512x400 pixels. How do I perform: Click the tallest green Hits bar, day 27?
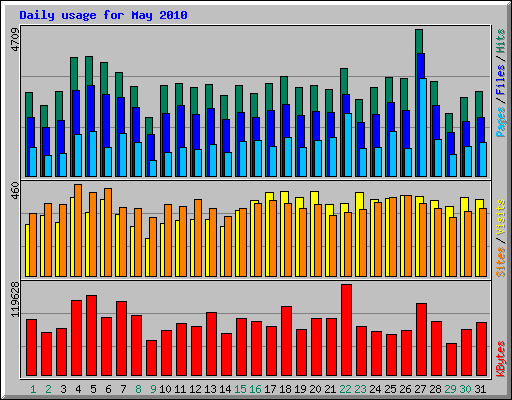tap(419, 41)
